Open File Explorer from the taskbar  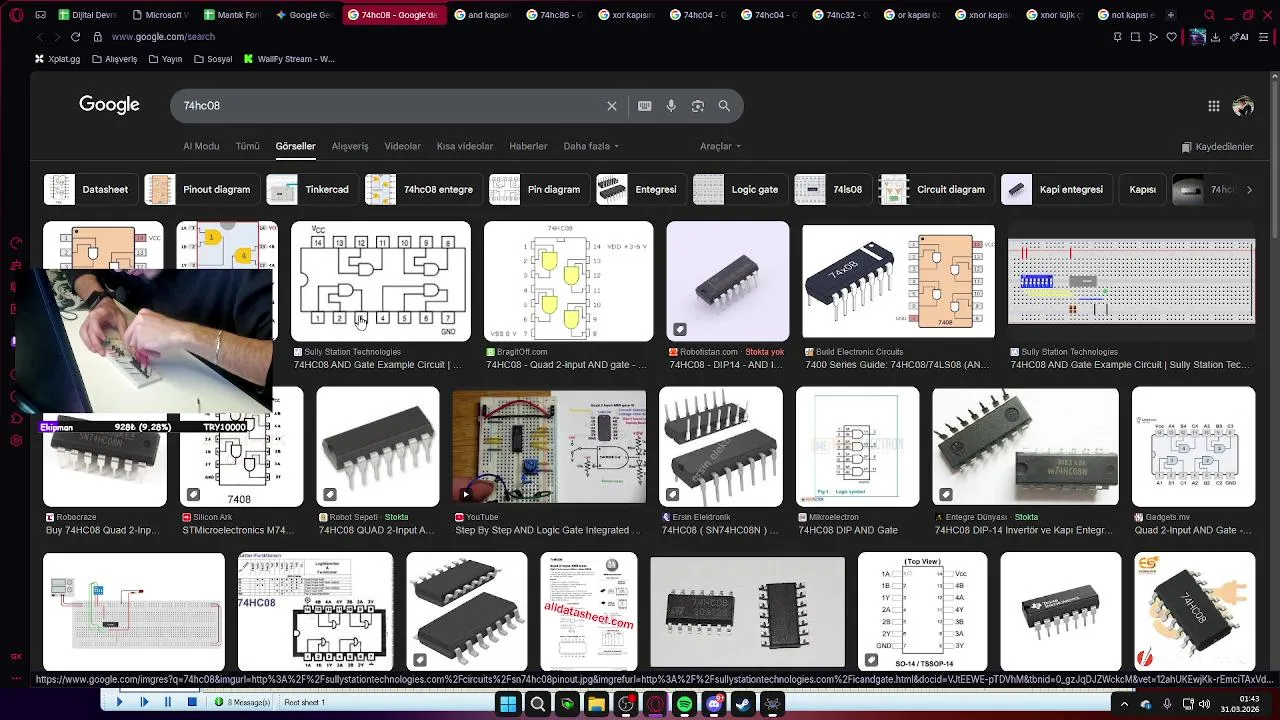pos(596,704)
